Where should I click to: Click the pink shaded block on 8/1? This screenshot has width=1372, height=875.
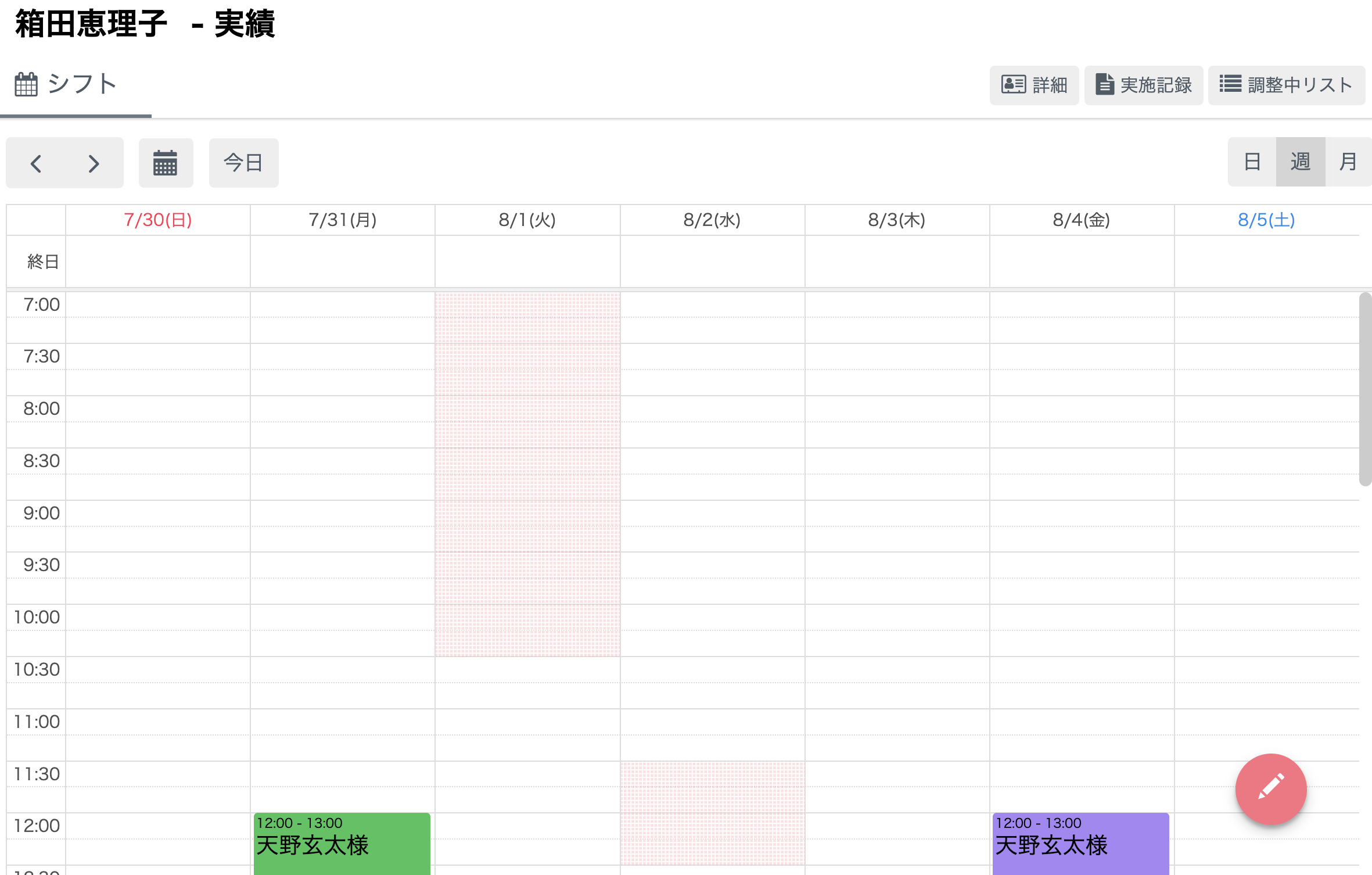coord(527,476)
